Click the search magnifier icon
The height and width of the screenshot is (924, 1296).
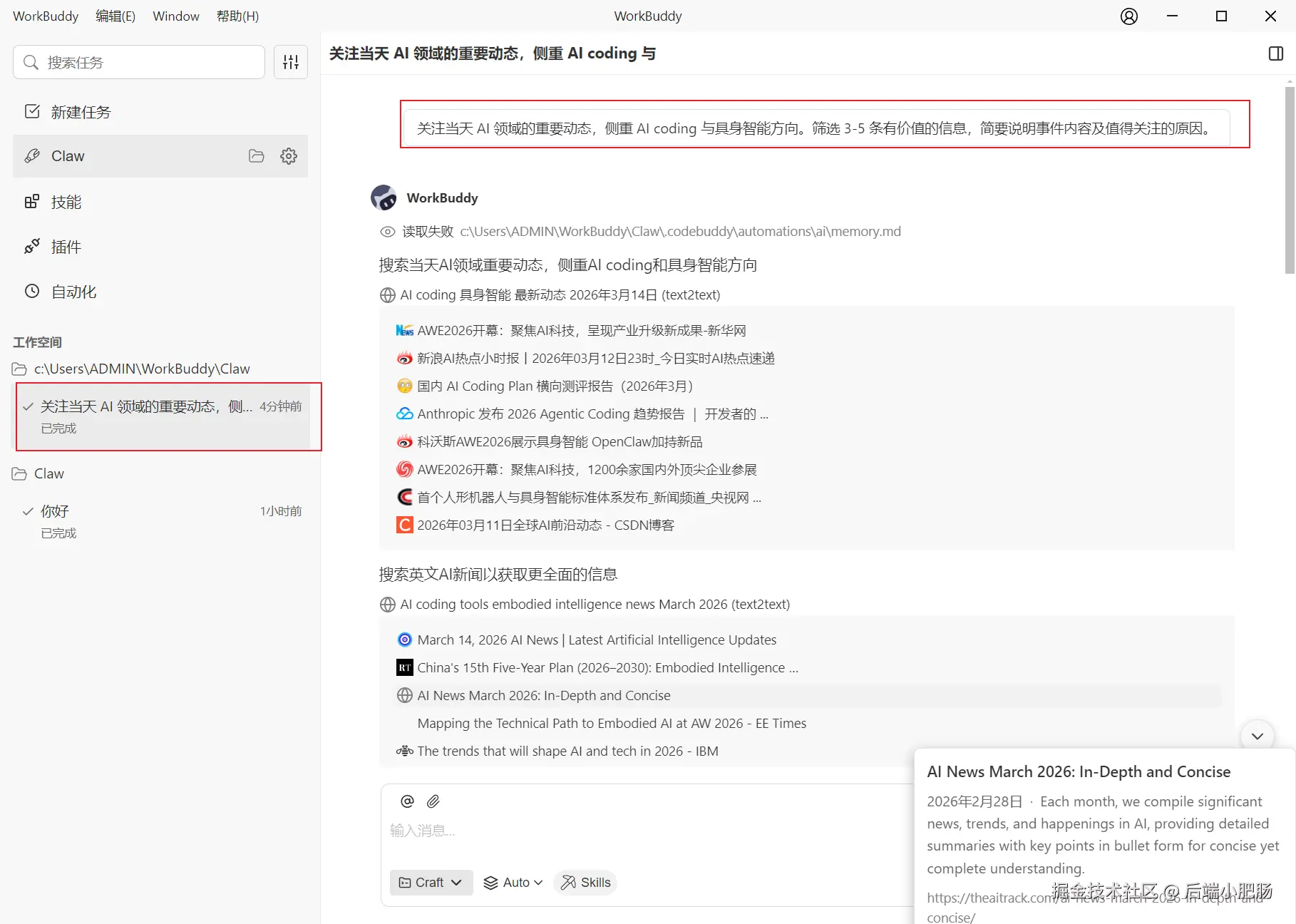point(31,63)
